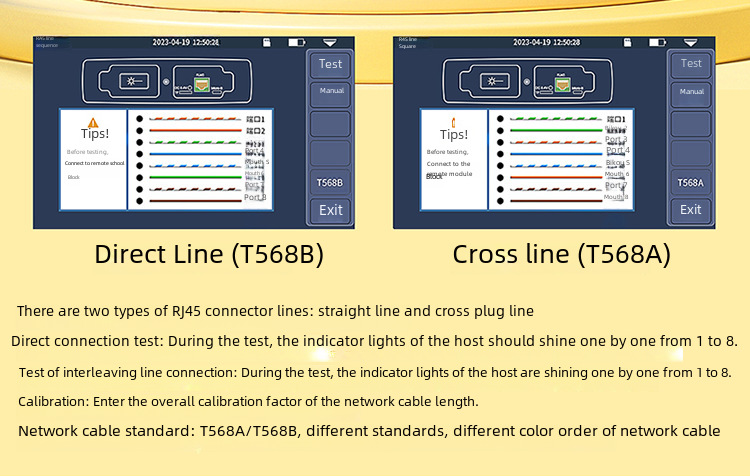
Task: Tap the Port 3 label on T568A screen
Action: 616,139
